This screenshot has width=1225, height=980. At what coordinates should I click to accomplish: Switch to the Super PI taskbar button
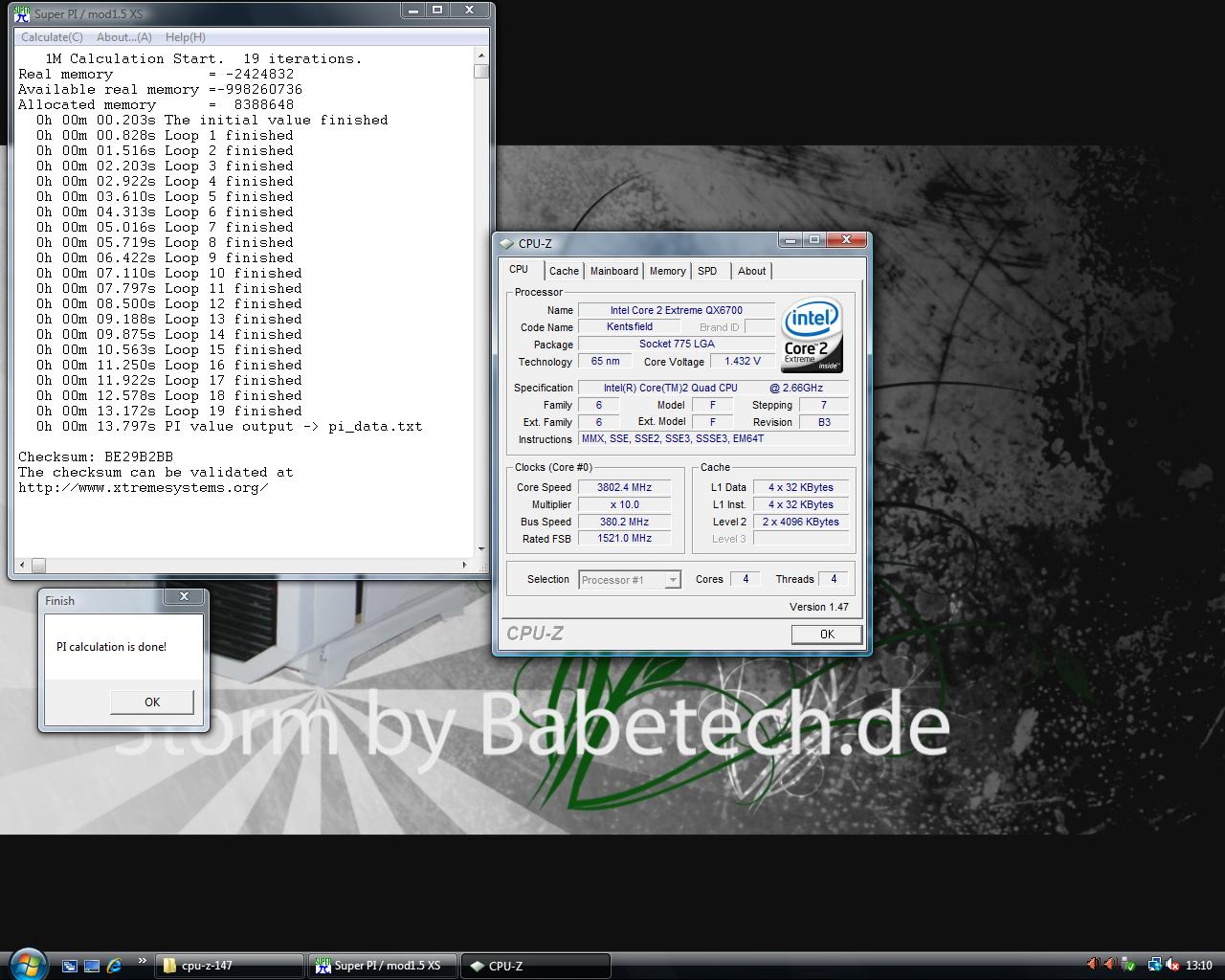382,966
